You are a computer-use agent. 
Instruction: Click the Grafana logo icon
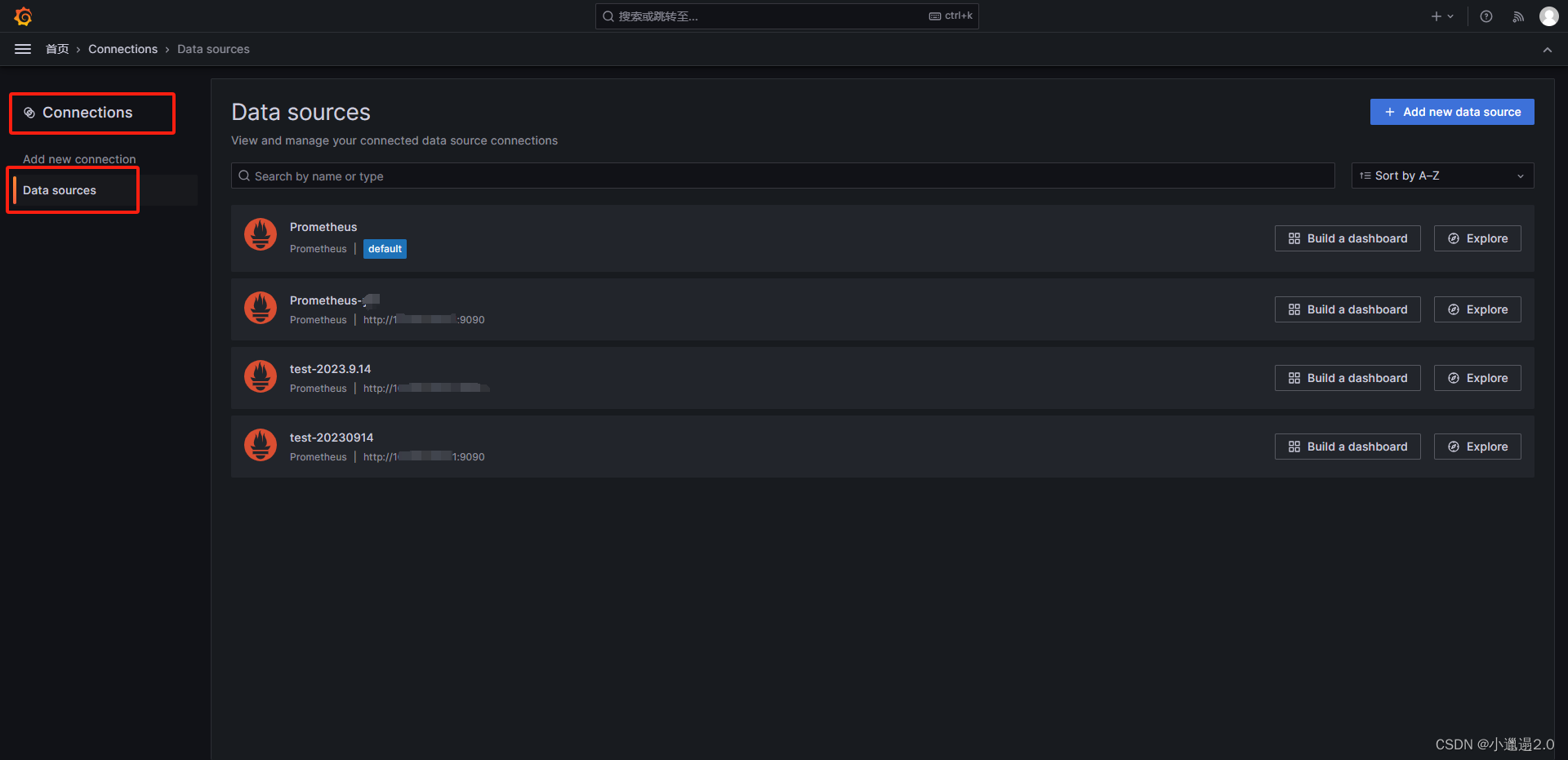click(x=23, y=16)
